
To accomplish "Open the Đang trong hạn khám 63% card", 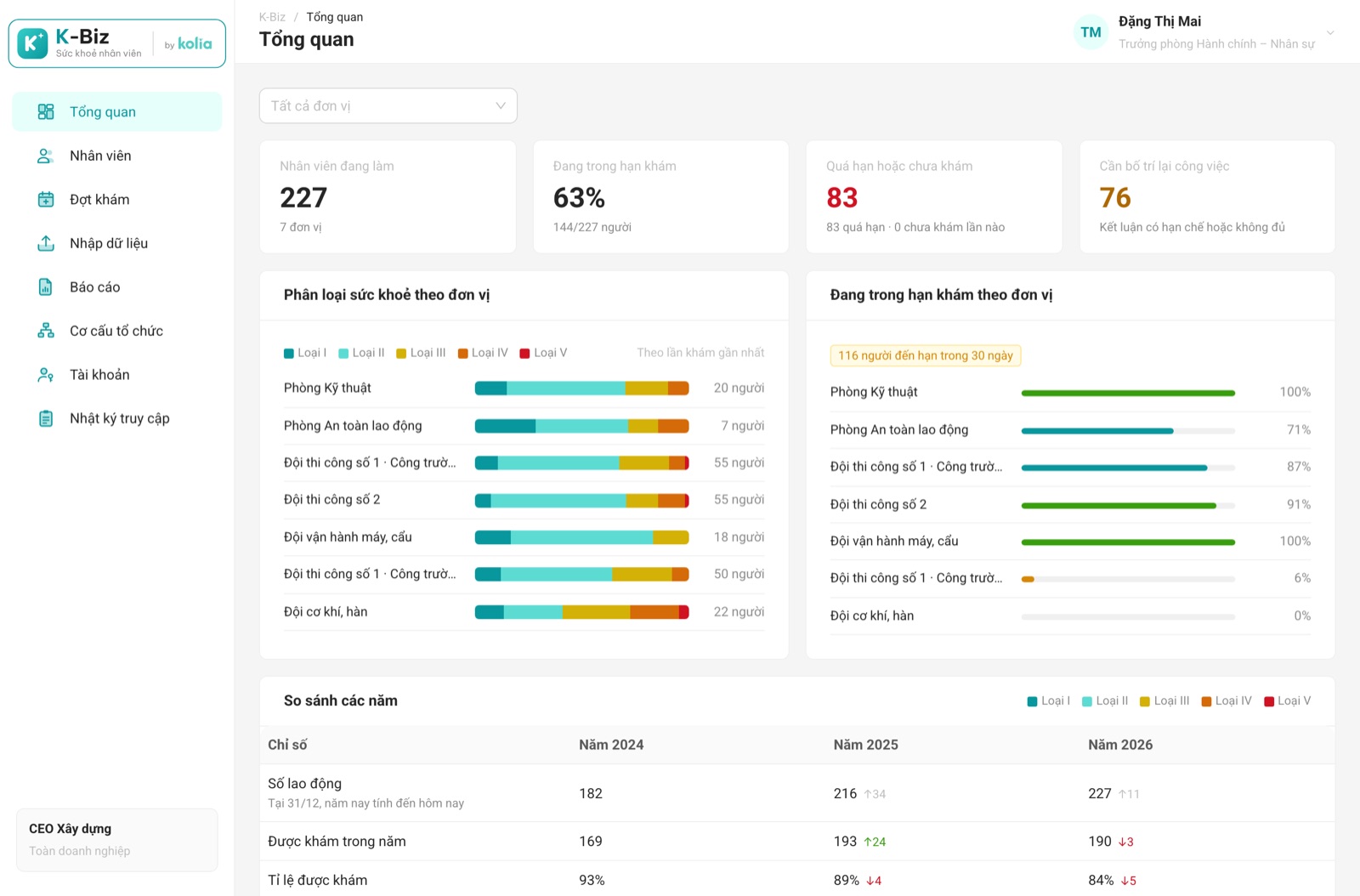I will click(x=661, y=197).
